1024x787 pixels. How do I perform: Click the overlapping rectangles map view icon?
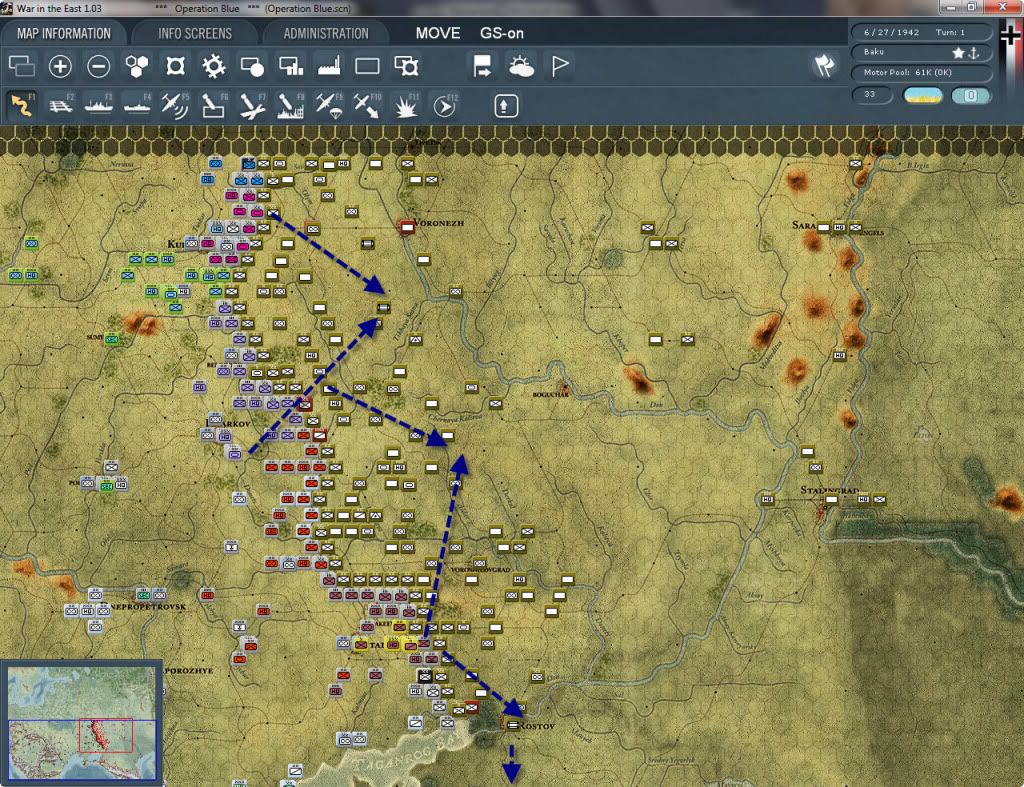[x=22, y=66]
